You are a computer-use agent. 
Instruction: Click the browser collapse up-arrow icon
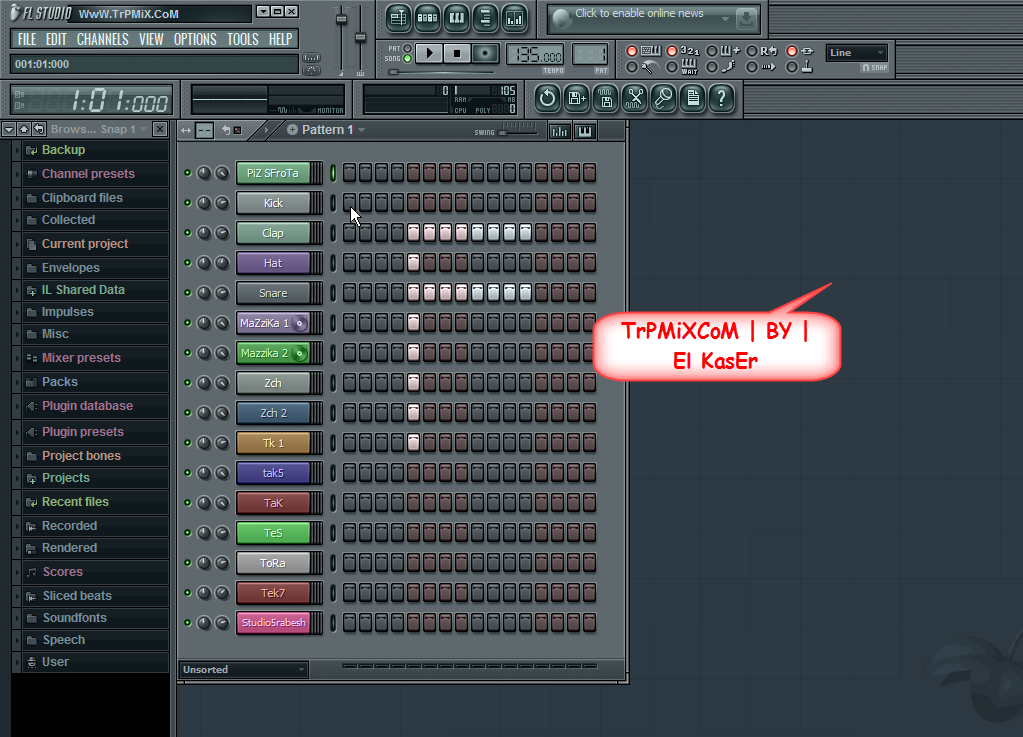[x=23, y=129]
